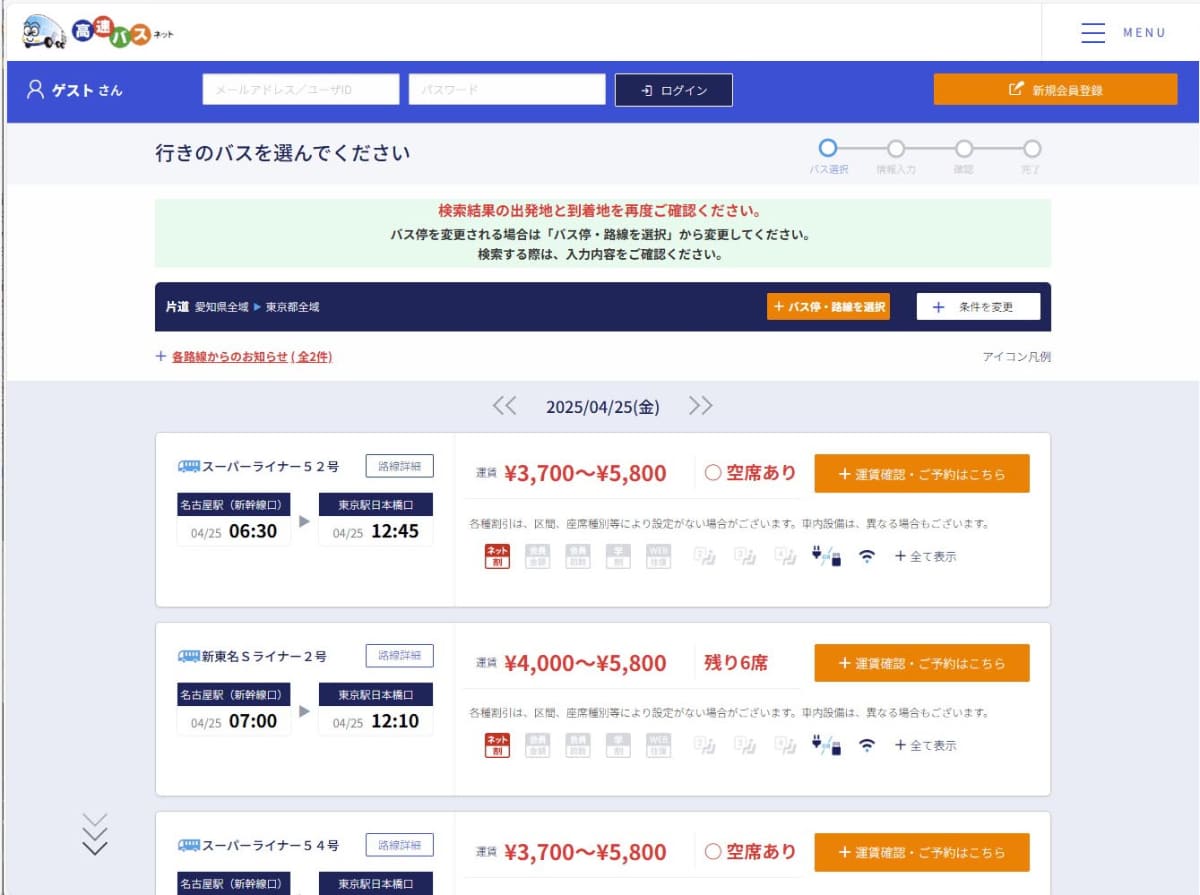Open 運賃確認・ご予約はこちら for スーパーライナー52号
This screenshot has height=895, width=1200.
click(x=922, y=474)
